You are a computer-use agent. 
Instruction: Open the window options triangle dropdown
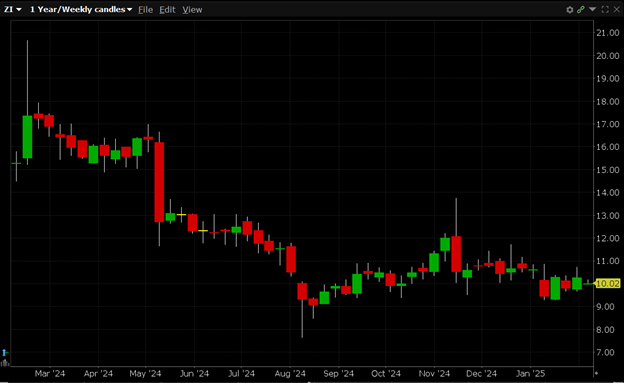[593, 9]
